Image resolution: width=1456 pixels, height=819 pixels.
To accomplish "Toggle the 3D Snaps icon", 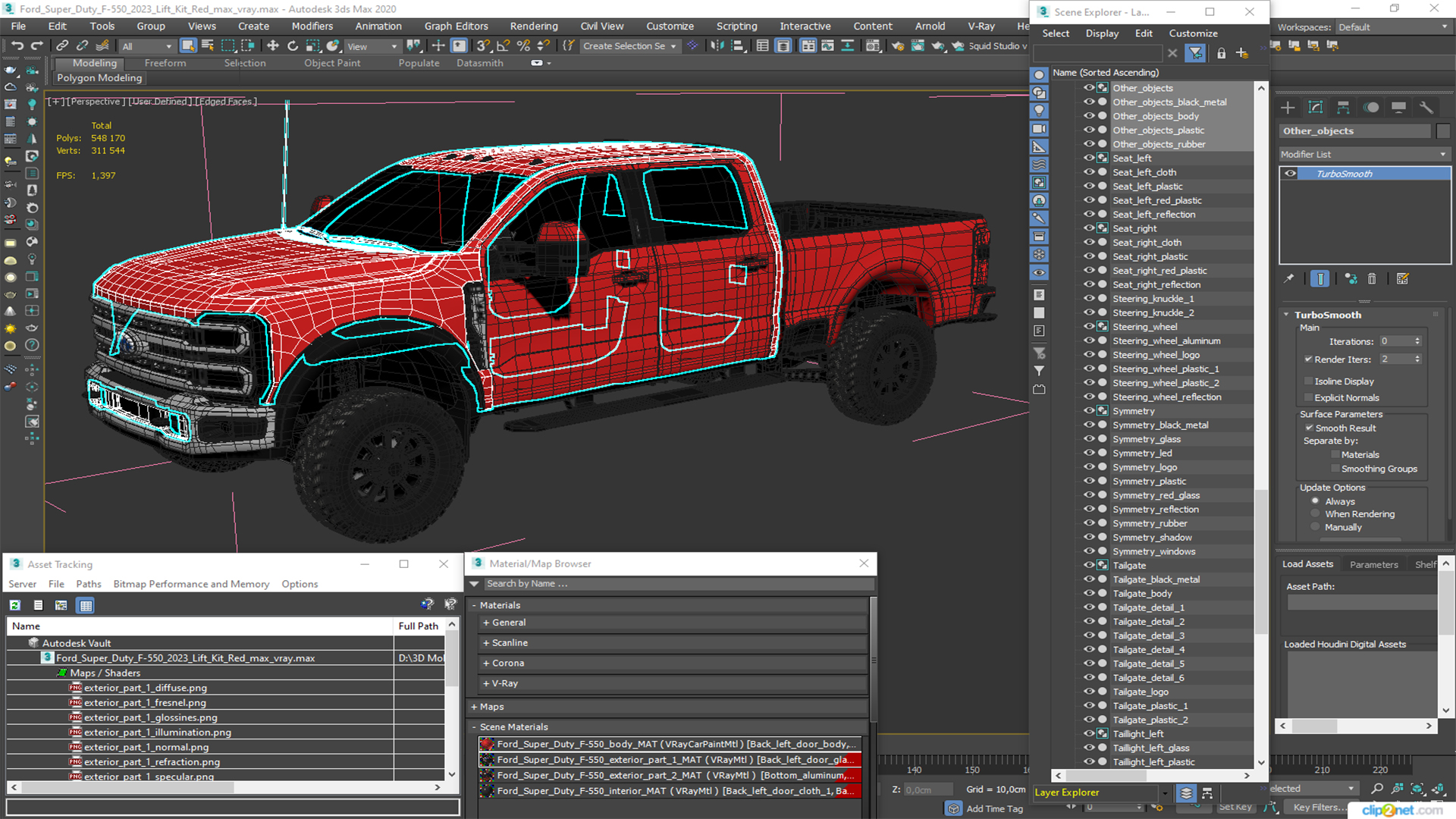I will 483,46.
